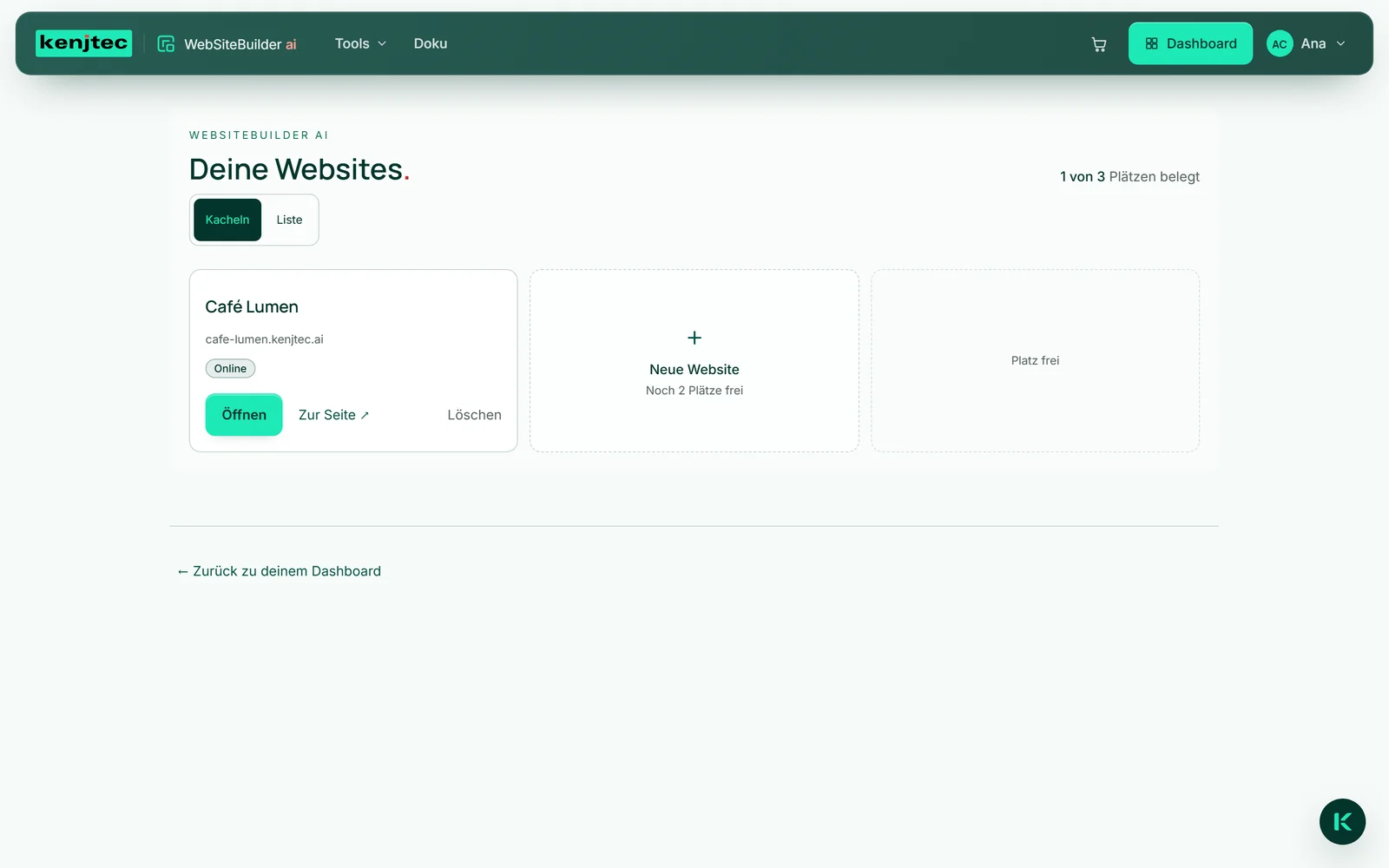Click the external arrow next to Zur Seite
The height and width of the screenshot is (868, 1389).
365,416
